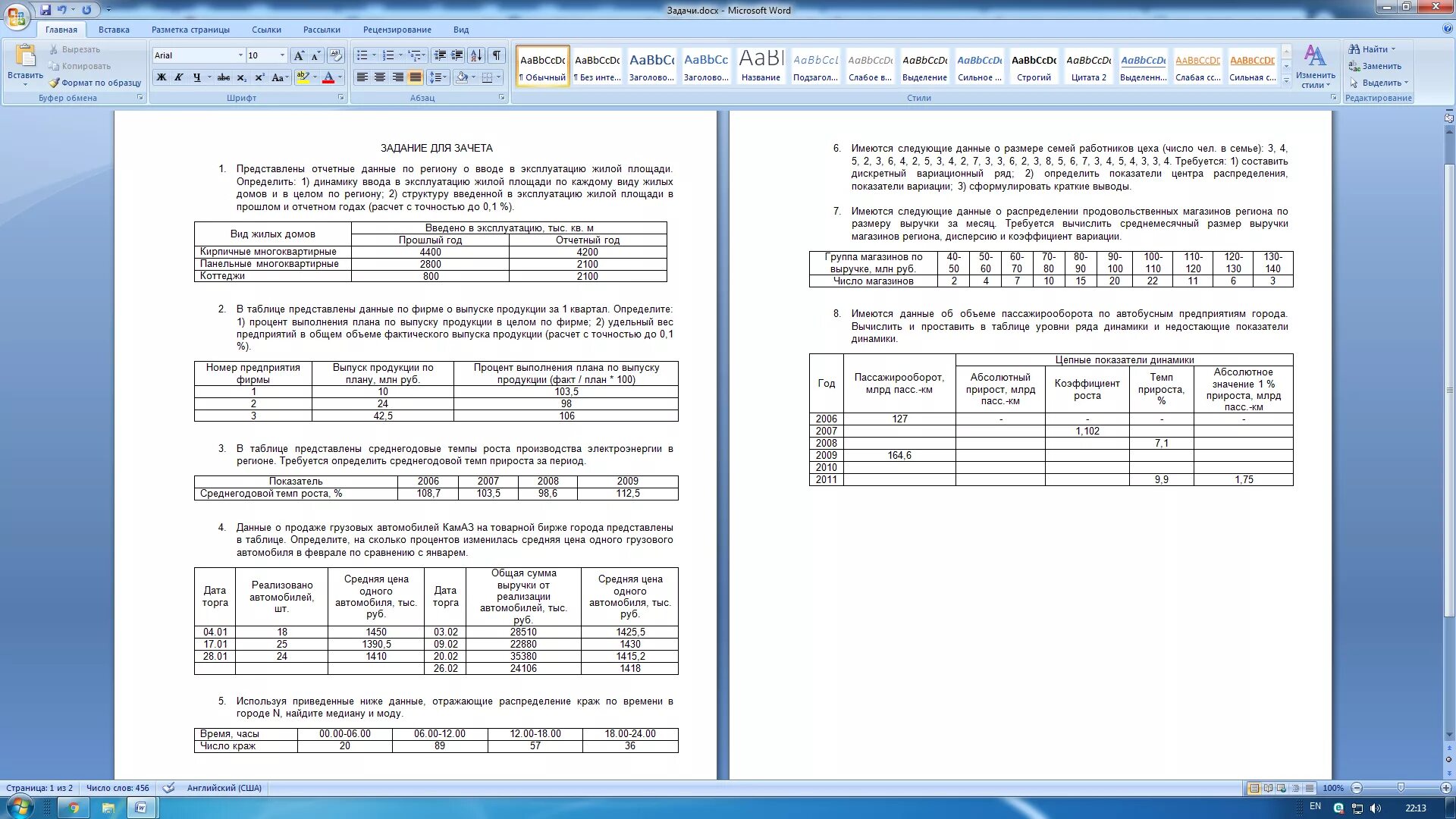Screen dimensions: 1456x819
Task: Open the Font (Шрифт) dialog launcher
Action: pos(340,98)
